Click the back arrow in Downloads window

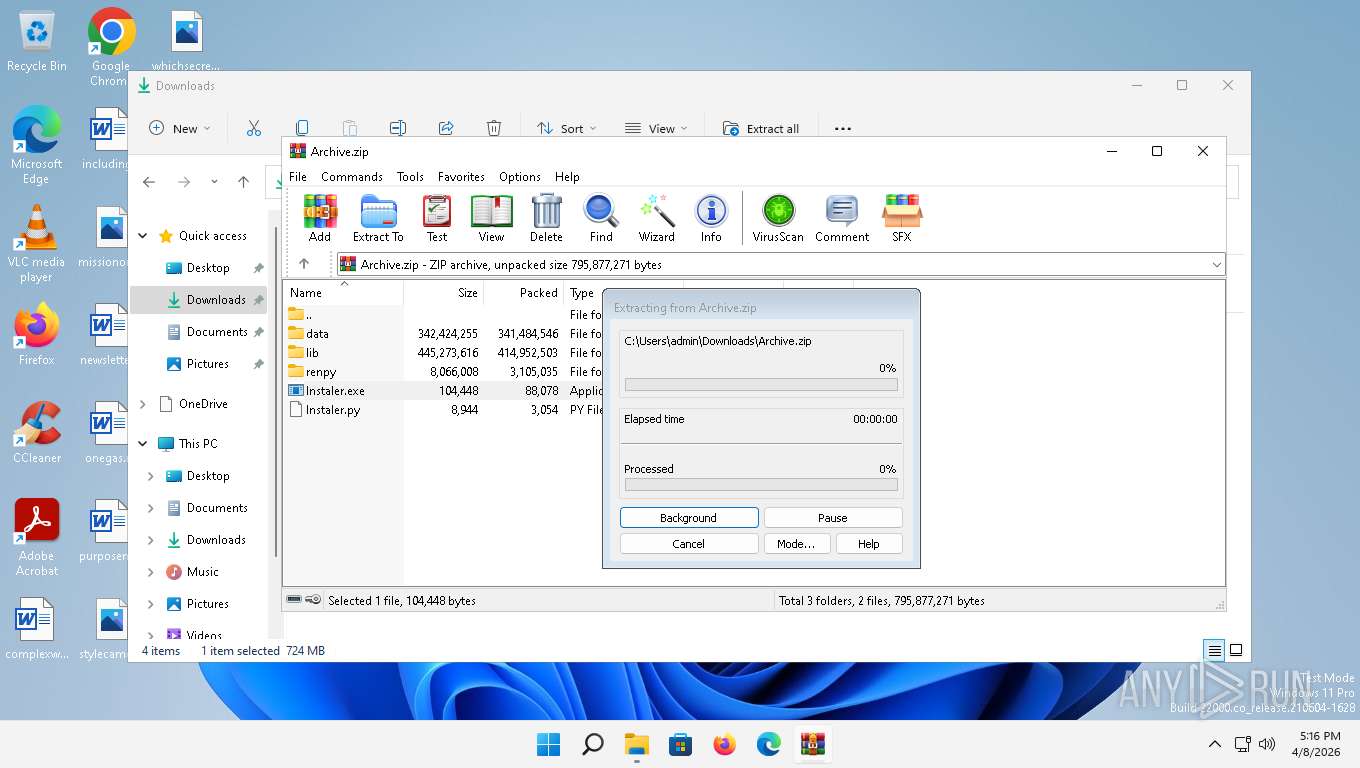149,182
